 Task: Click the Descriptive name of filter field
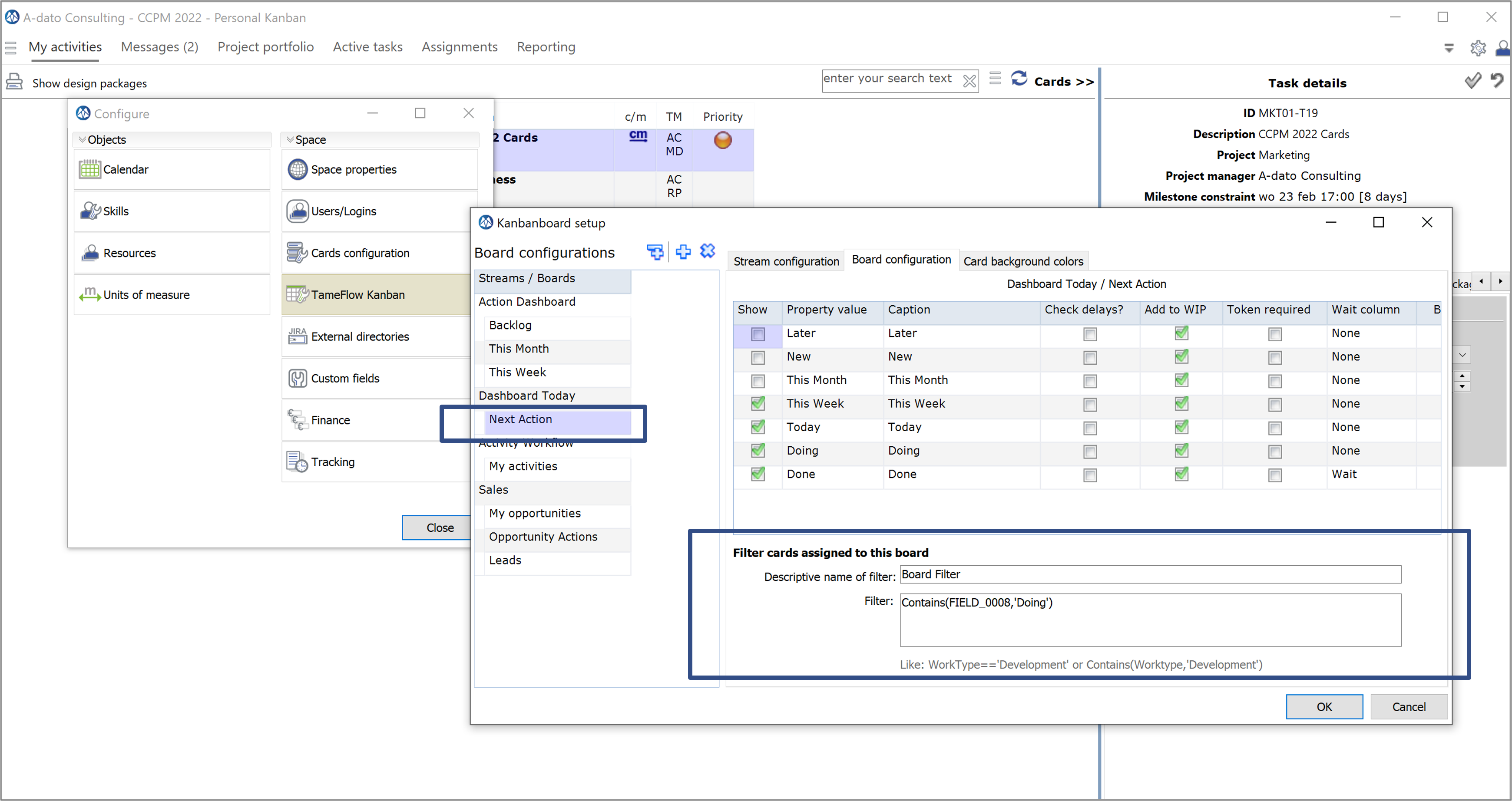point(1151,574)
